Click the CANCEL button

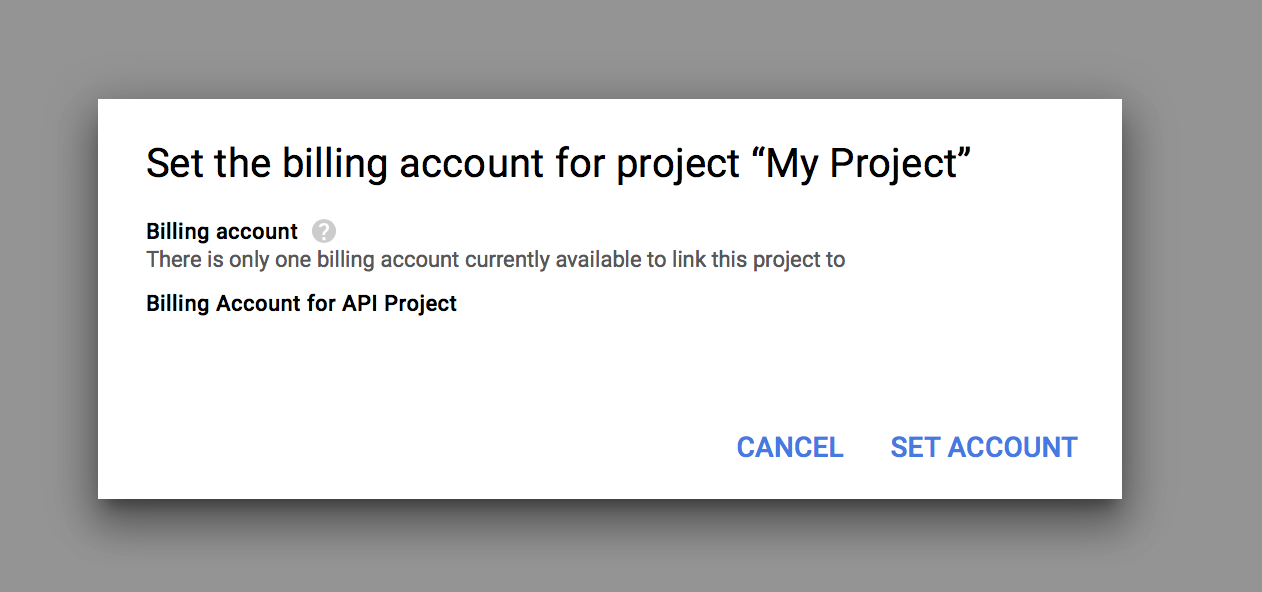(790, 447)
